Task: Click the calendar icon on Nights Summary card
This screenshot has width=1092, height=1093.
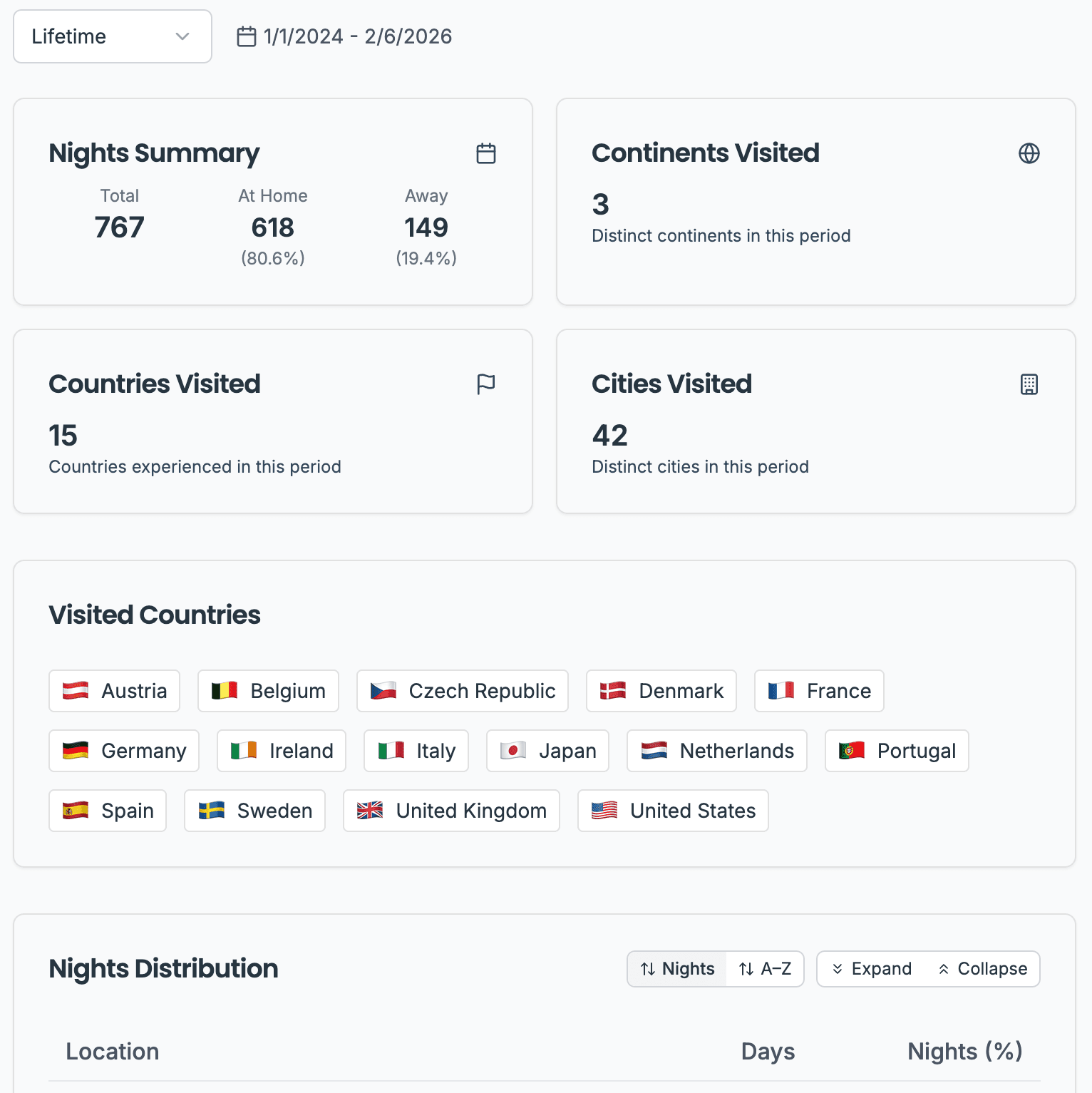Action: click(487, 153)
